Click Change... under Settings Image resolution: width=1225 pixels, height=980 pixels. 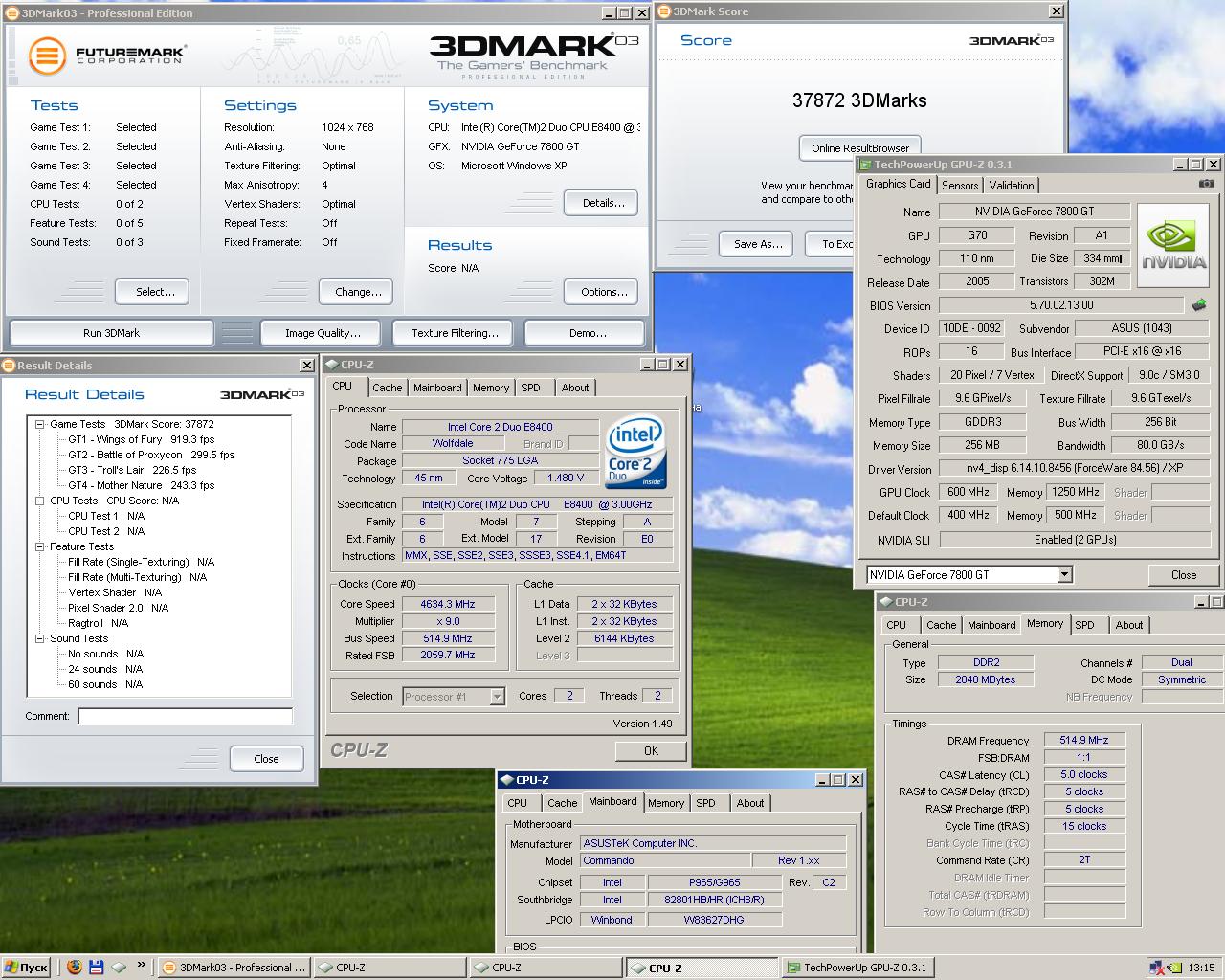coord(358,292)
